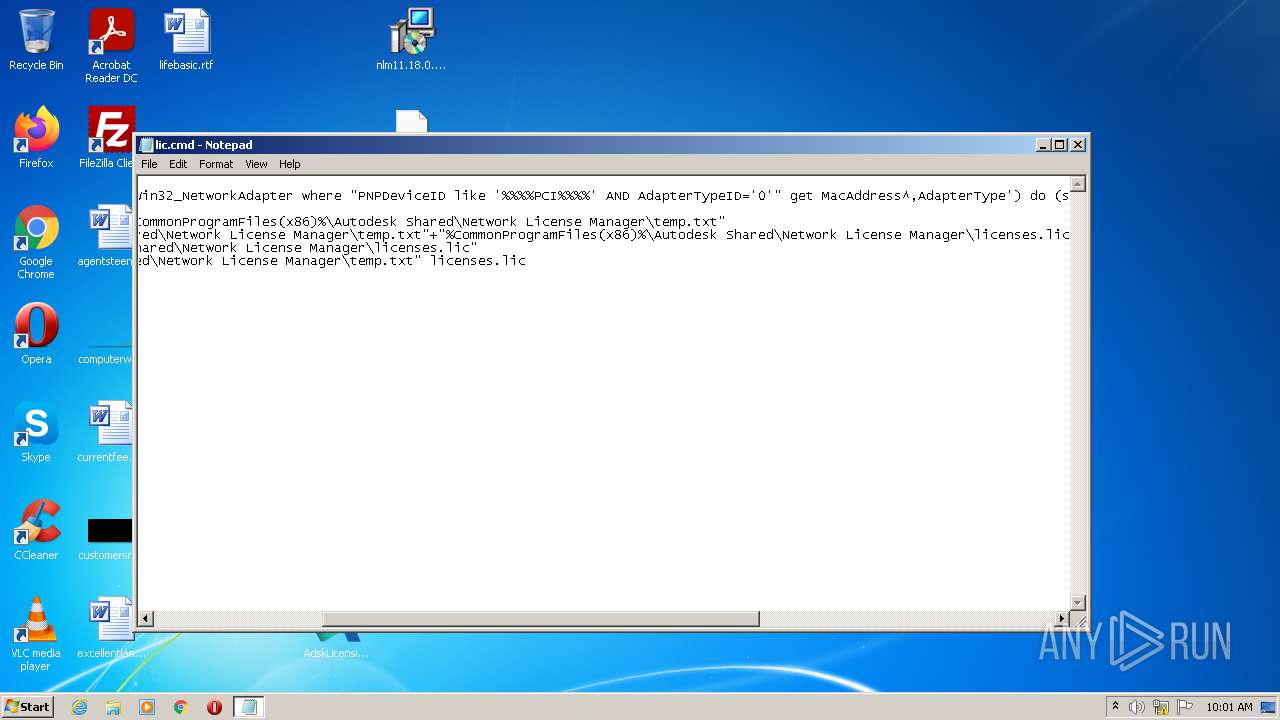The width and height of the screenshot is (1280, 720).
Task: Open the Edit menu in Notepad
Action: (x=178, y=164)
